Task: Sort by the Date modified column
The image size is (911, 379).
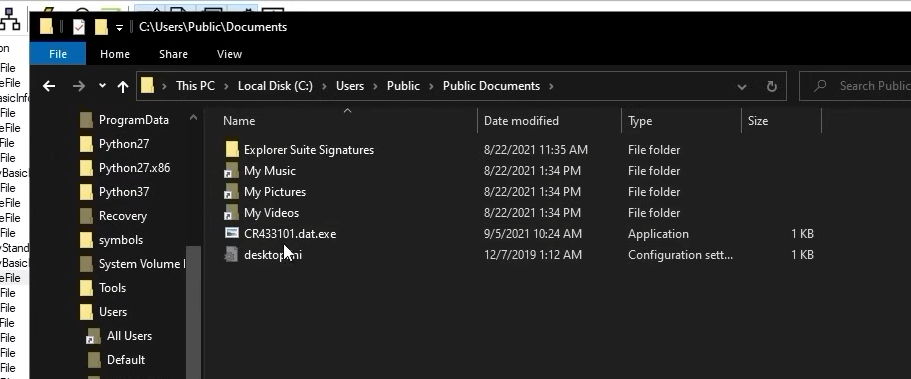Action: pos(521,121)
